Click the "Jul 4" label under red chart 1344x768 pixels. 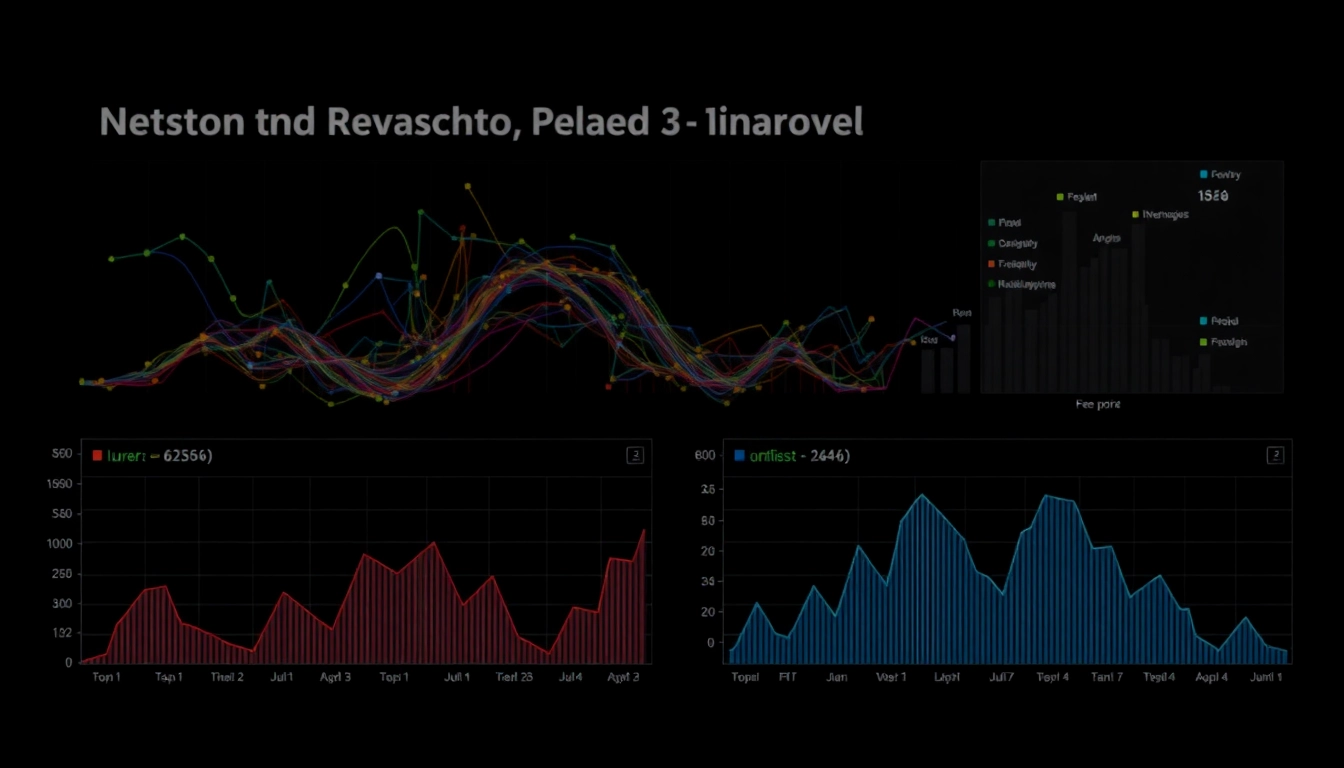pos(570,677)
